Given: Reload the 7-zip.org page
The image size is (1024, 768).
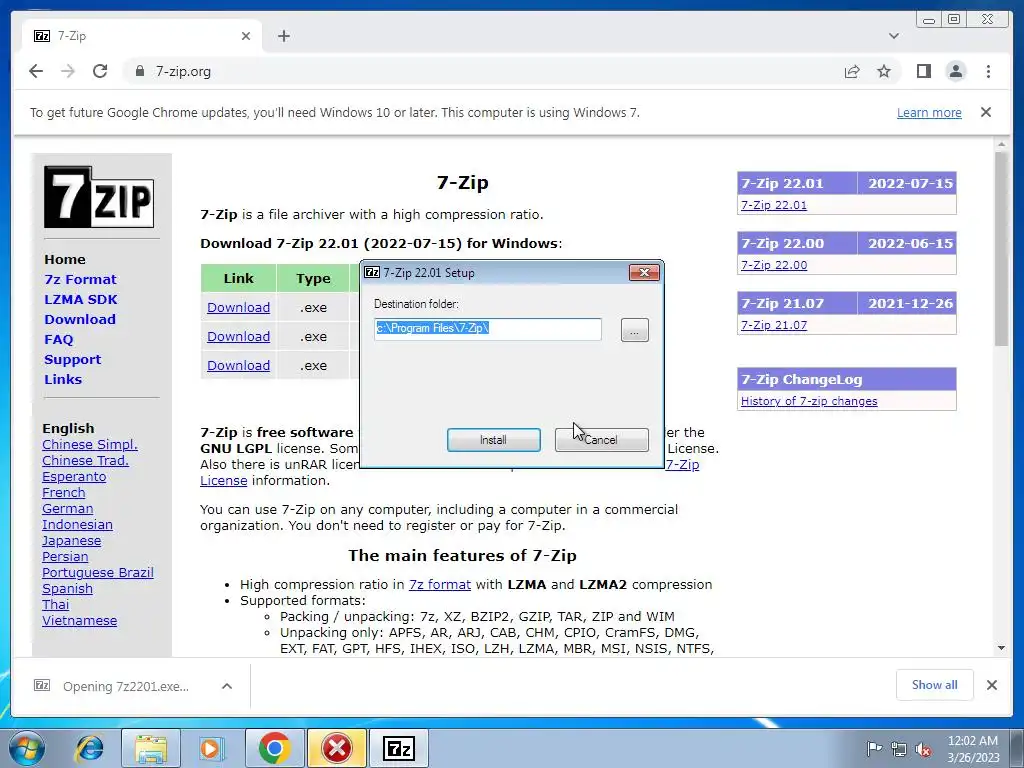Looking at the screenshot, I should pos(100,71).
